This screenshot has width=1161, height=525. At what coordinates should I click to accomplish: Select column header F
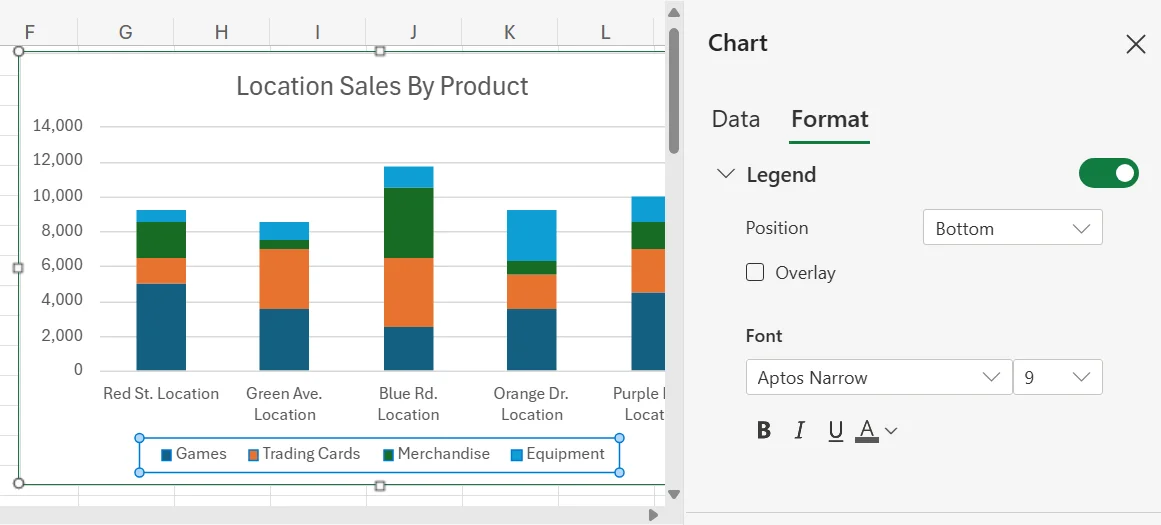tap(30, 31)
